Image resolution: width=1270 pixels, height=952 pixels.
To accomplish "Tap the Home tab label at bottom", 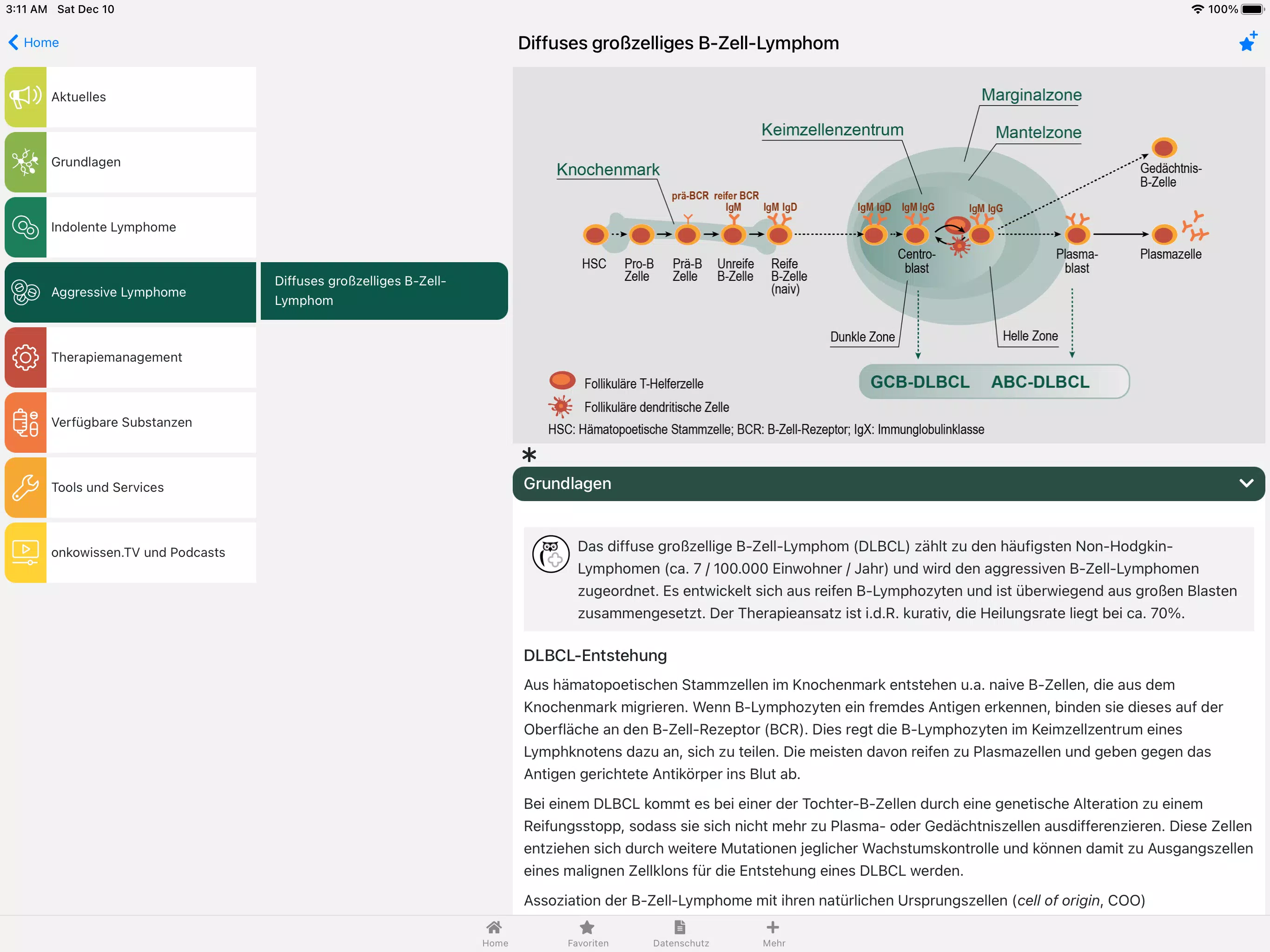I will pos(495,943).
